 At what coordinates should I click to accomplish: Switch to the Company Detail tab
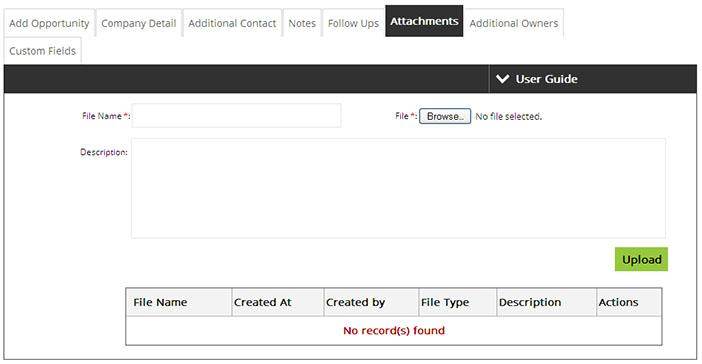coord(138,23)
